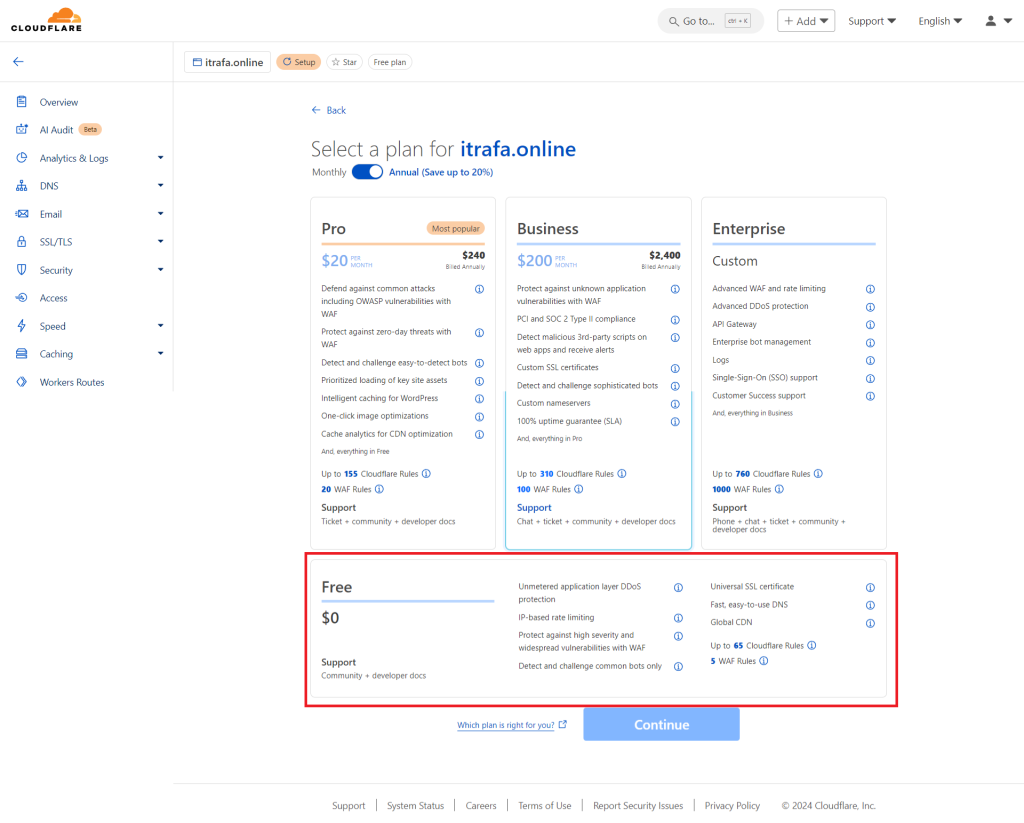Viewport: 1024px width, 823px height.
Task: Select the Business plan card heading
Action: point(547,229)
